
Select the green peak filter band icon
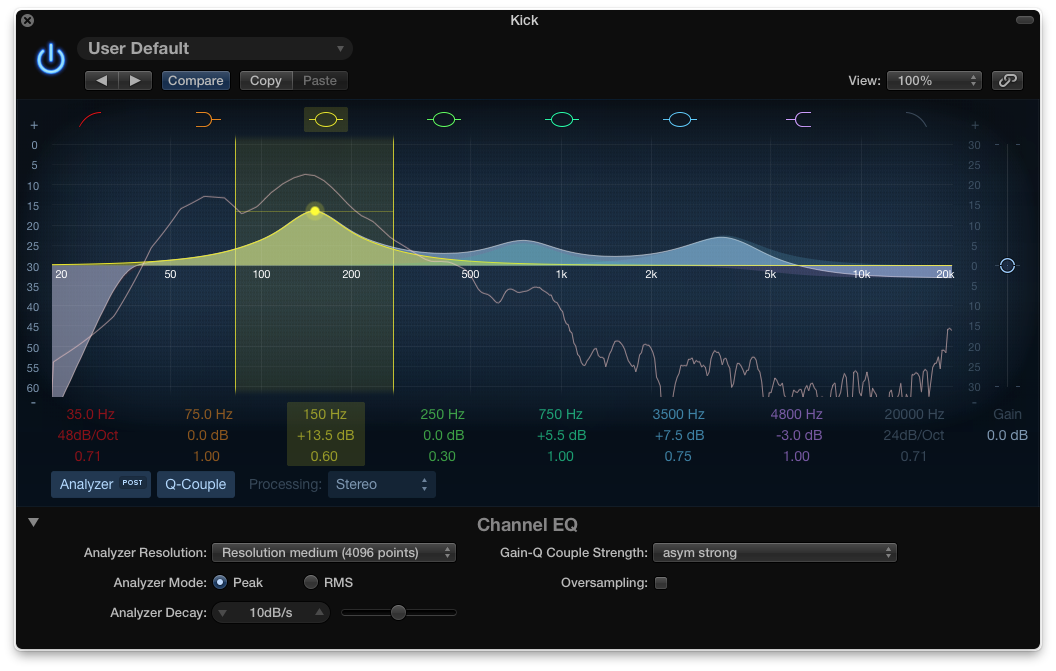click(443, 119)
